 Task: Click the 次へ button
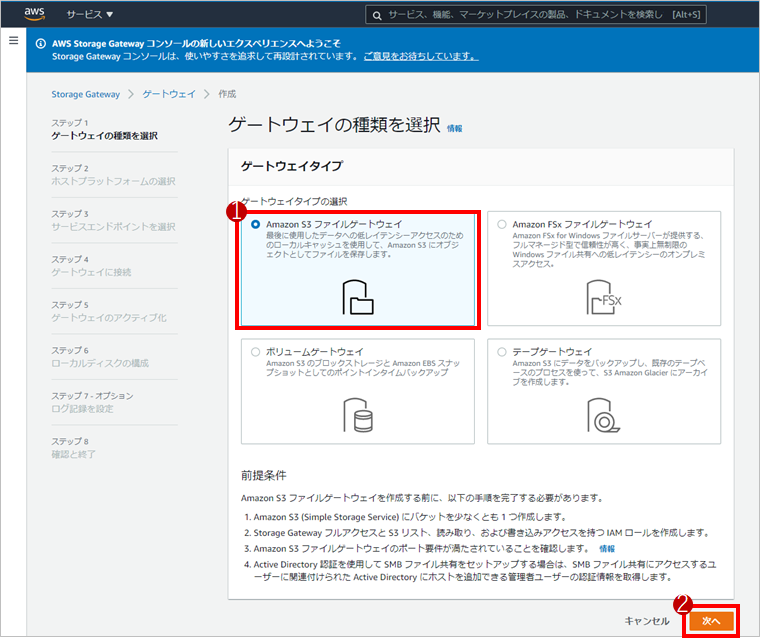(711, 621)
